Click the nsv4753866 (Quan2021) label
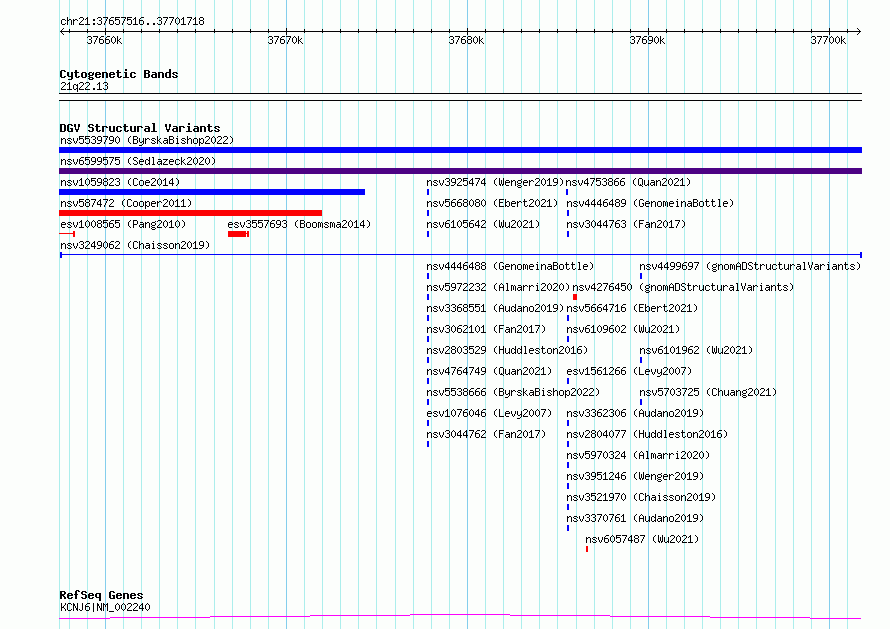890x629 pixels. tap(628, 182)
